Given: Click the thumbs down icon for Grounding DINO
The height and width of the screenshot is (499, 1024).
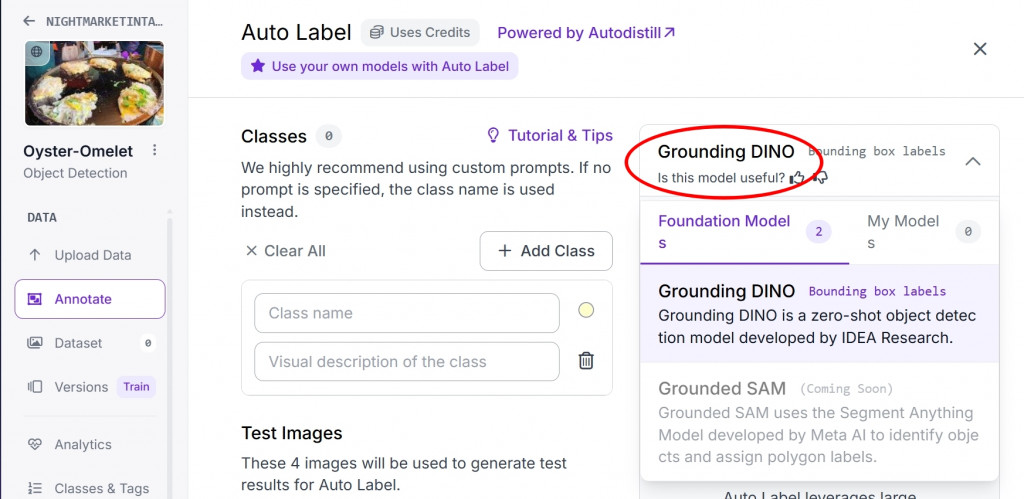Looking at the screenshot, I should click(x=820, y=177).
